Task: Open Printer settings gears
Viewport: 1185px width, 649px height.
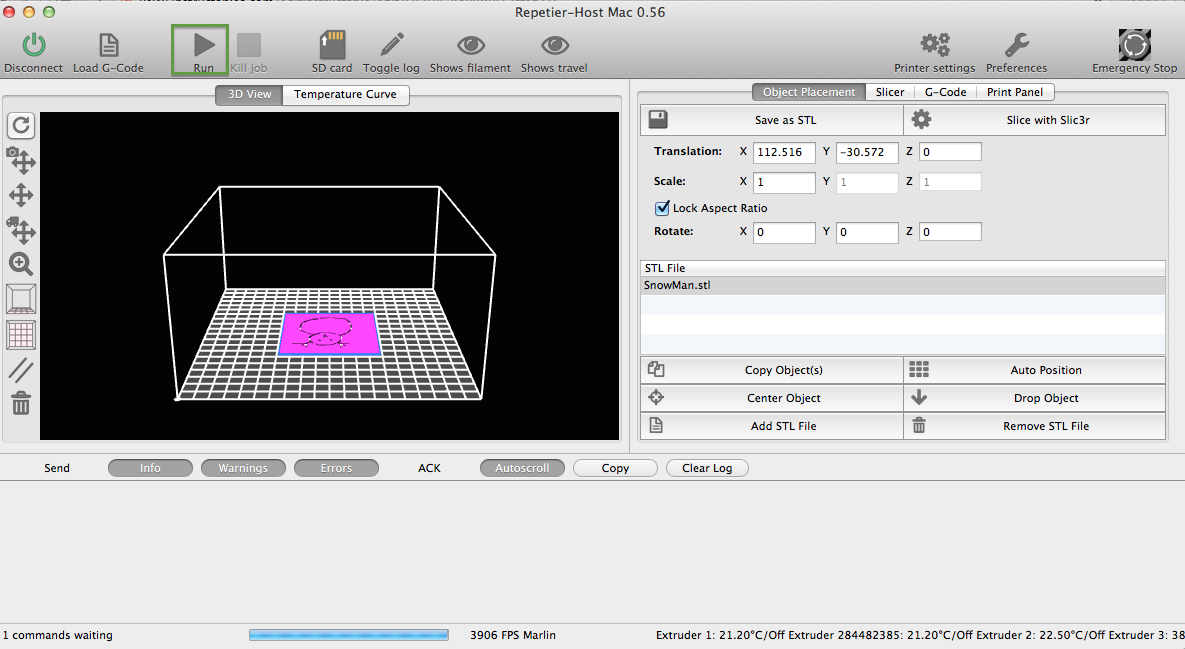Action: (935, 45)
